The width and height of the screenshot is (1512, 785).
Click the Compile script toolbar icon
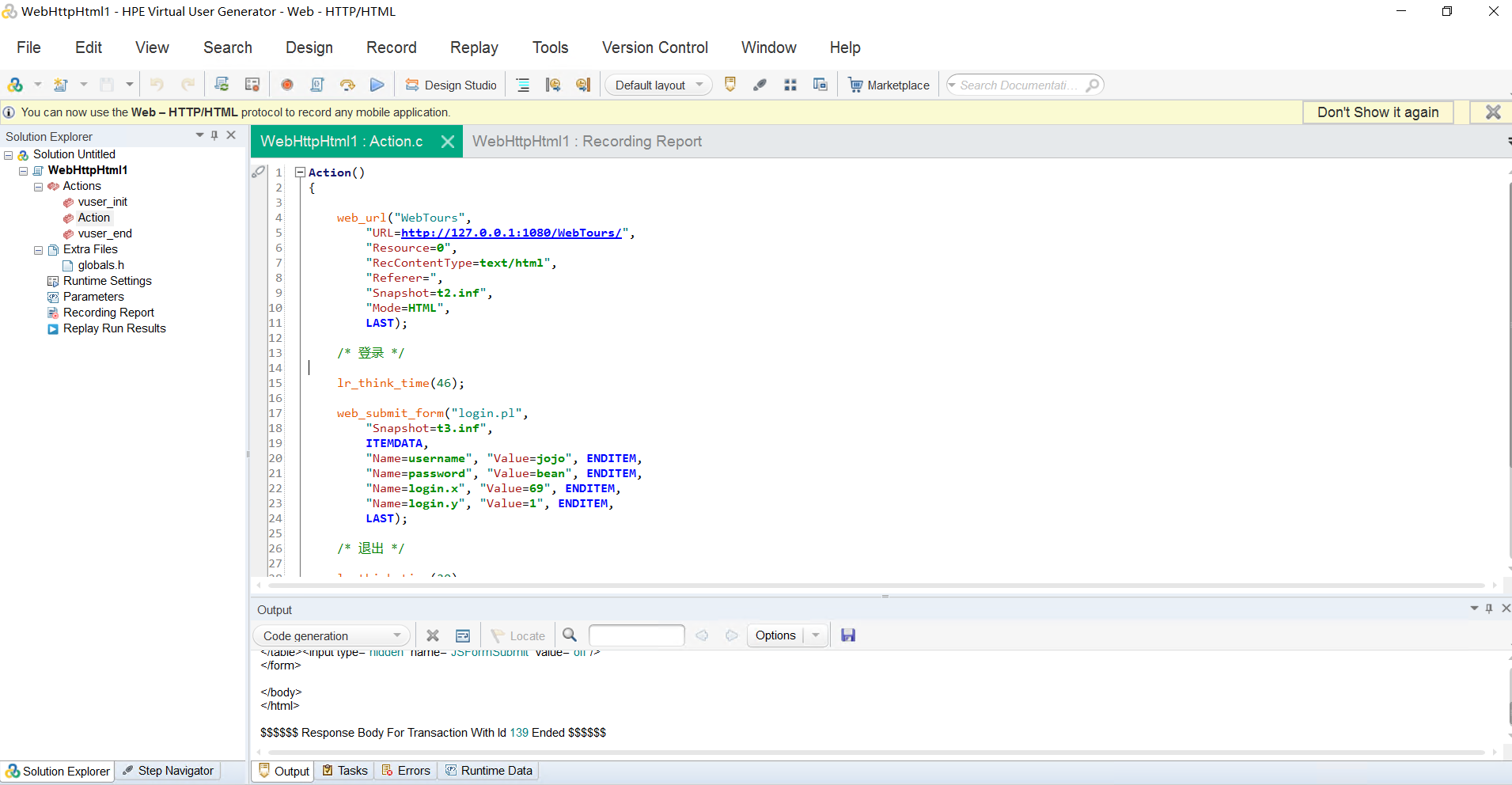(317, 85)
